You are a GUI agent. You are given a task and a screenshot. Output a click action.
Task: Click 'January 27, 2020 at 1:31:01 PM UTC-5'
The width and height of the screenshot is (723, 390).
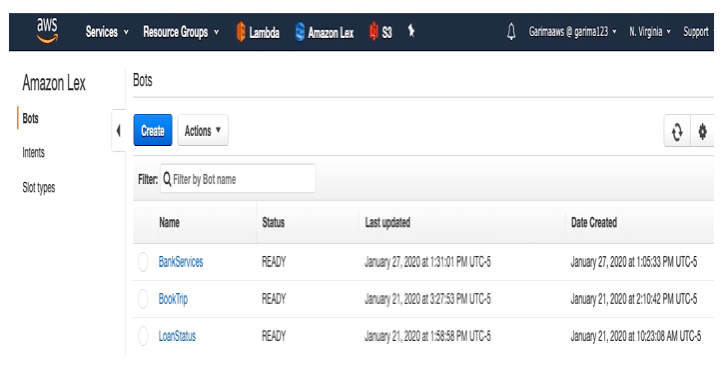(427, 262)
